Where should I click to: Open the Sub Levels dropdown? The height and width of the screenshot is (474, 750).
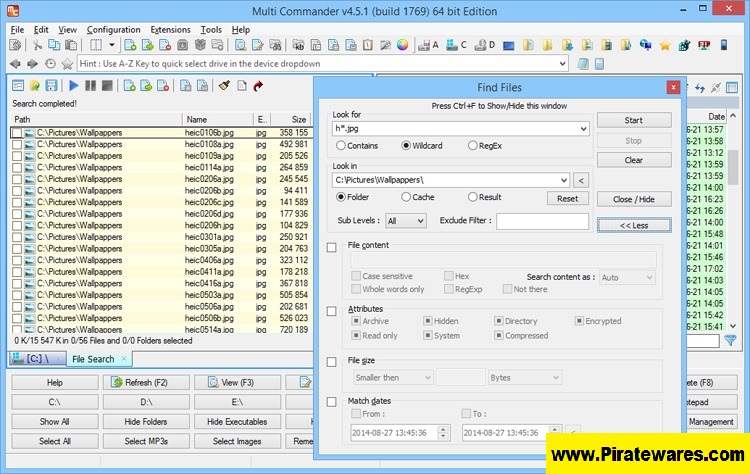coord(405,220)
